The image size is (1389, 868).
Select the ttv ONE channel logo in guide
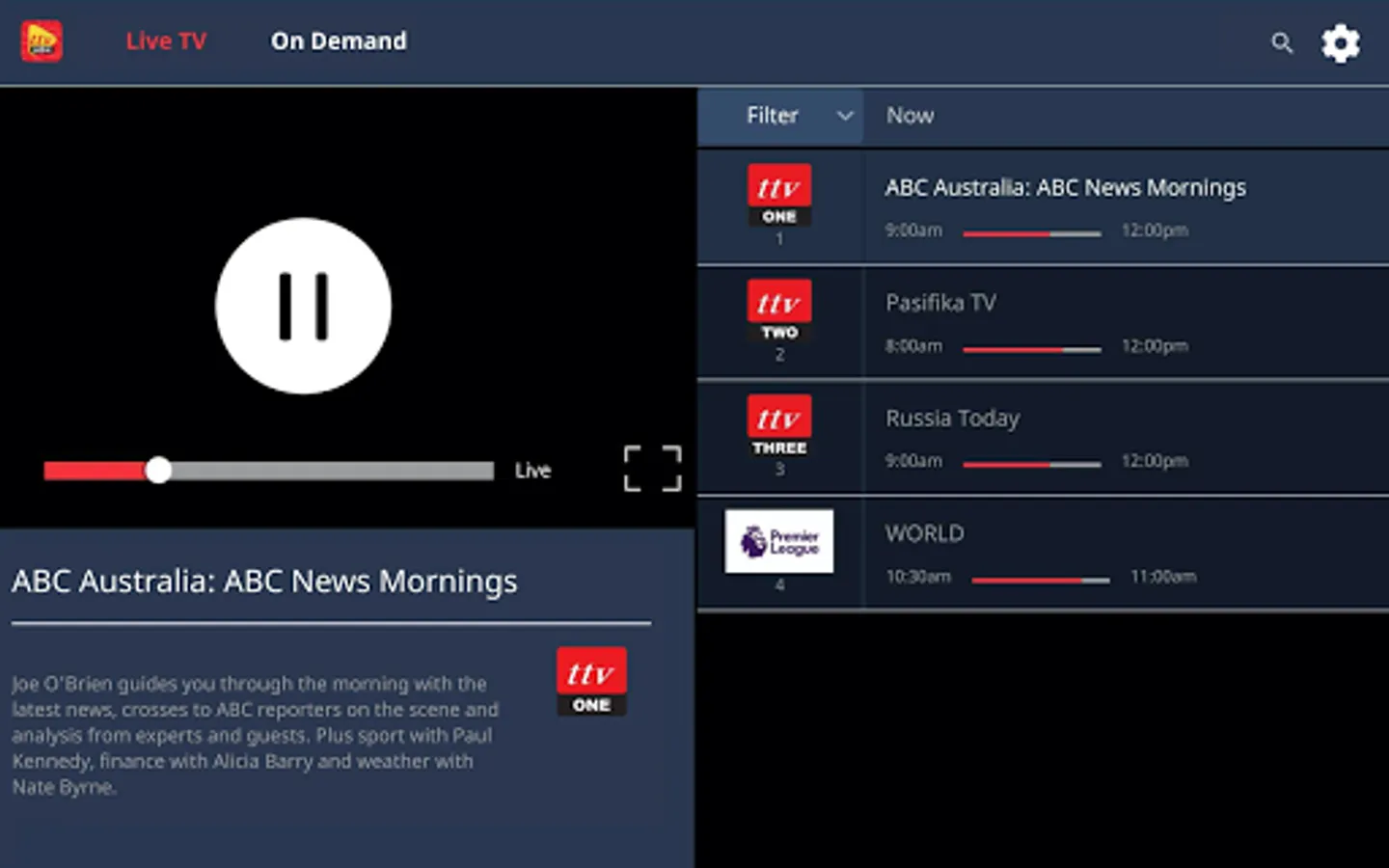coord(779,196)
